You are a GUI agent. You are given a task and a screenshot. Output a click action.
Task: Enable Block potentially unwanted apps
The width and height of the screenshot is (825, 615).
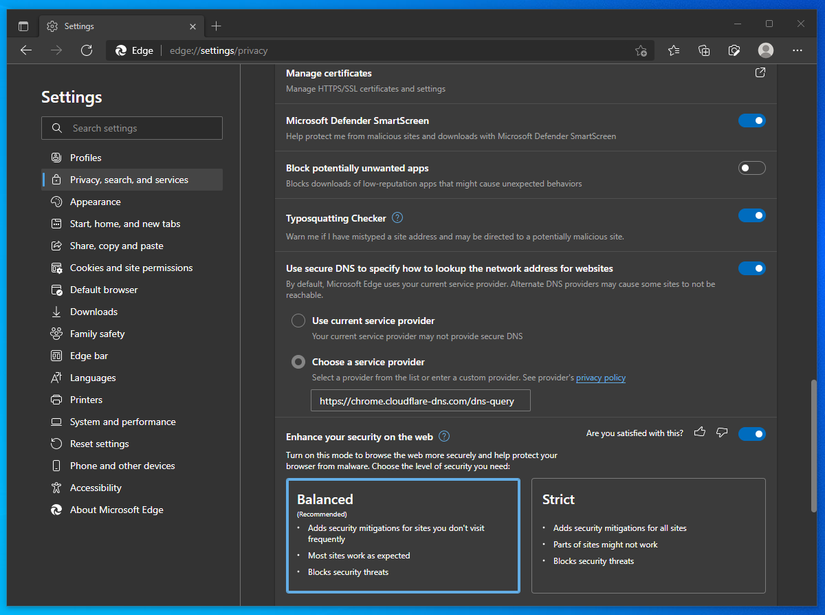(751, 167)
